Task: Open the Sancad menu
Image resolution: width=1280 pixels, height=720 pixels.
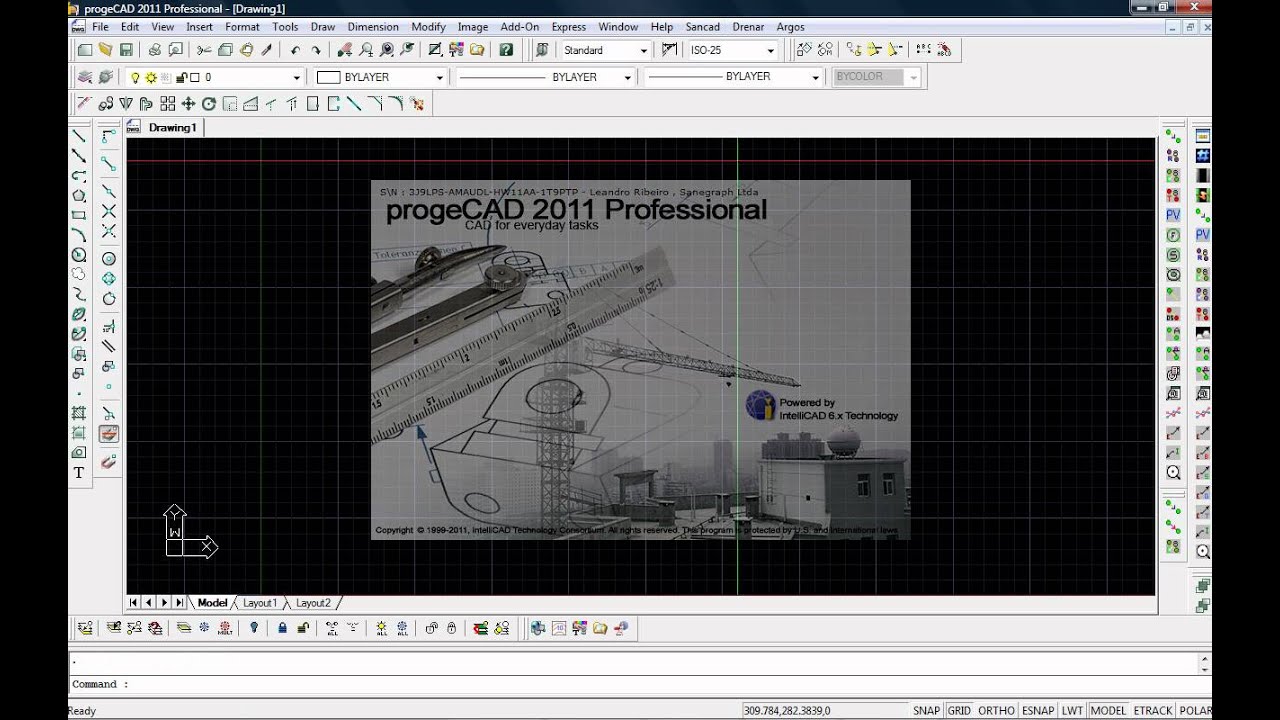Action: pos(702,27)
